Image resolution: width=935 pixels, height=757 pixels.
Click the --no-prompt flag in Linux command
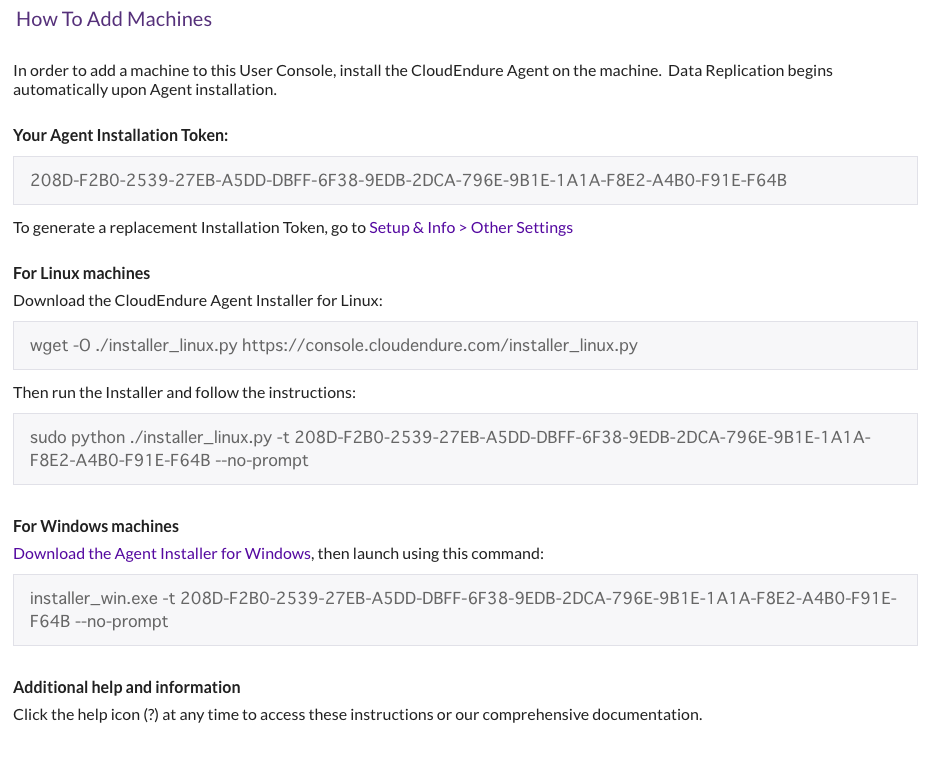(x=261, y=461)
